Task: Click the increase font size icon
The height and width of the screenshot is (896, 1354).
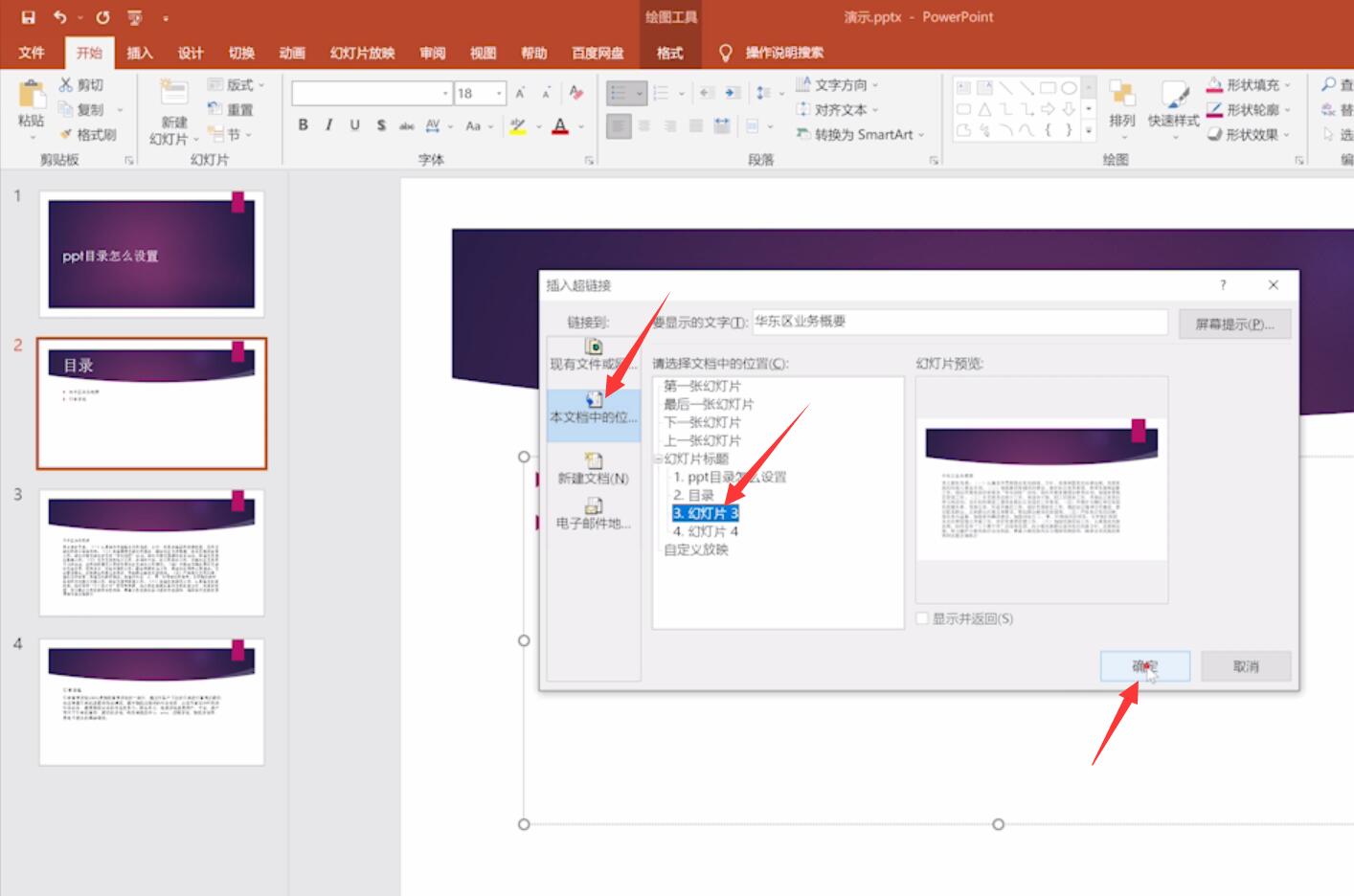Action: pos(520,93)
